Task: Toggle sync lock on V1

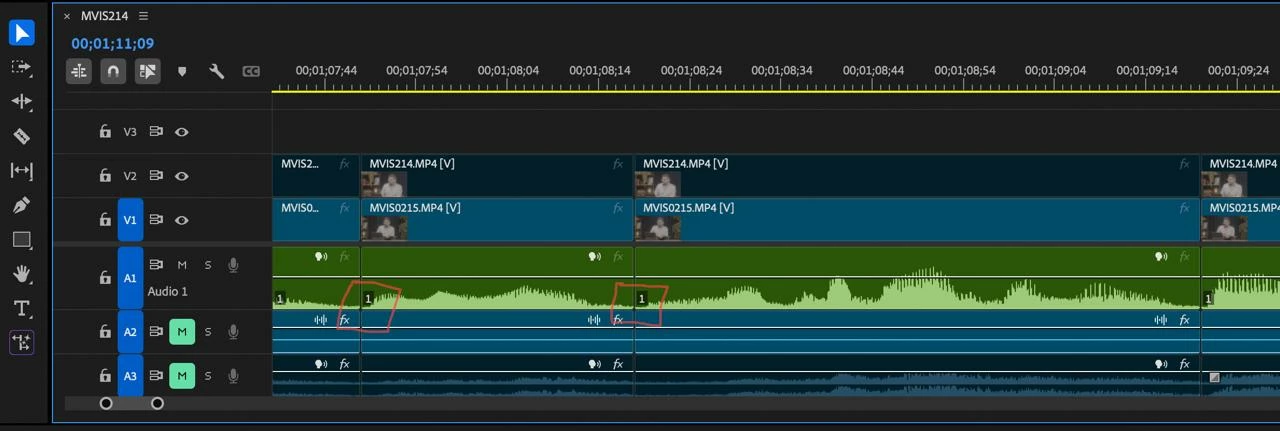Action: click(x=156, y=219)
